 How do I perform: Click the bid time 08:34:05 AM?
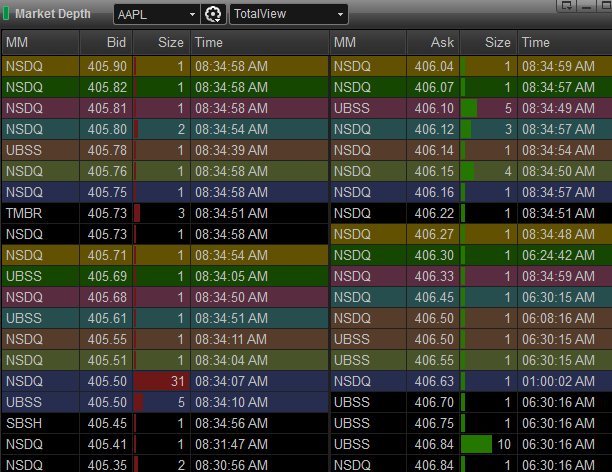pos(231,277)
